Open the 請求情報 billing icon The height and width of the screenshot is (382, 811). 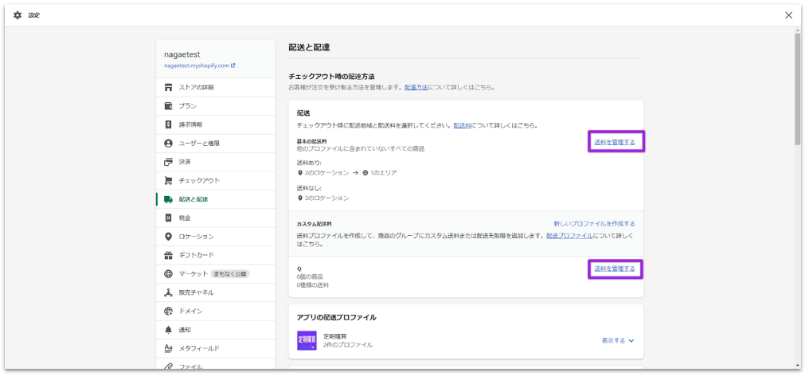tap(168, 125)
